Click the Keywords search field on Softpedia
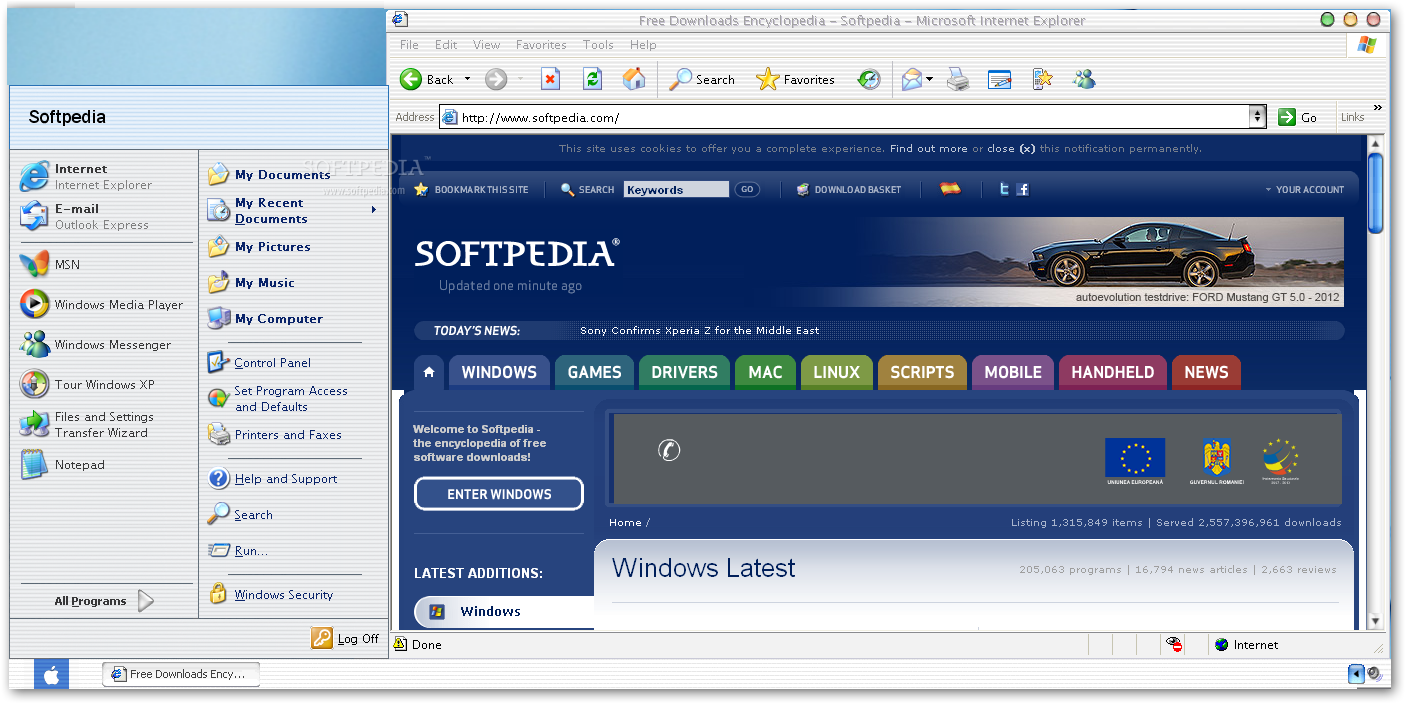Image resolution: width=1406 pixels, height=704 pixels. [676, 189]
